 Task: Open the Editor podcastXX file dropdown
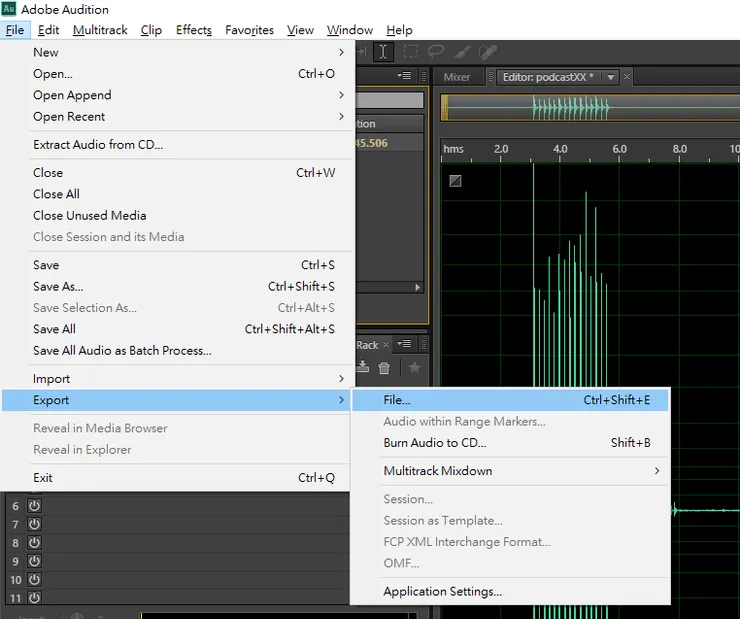click(611, 77)
